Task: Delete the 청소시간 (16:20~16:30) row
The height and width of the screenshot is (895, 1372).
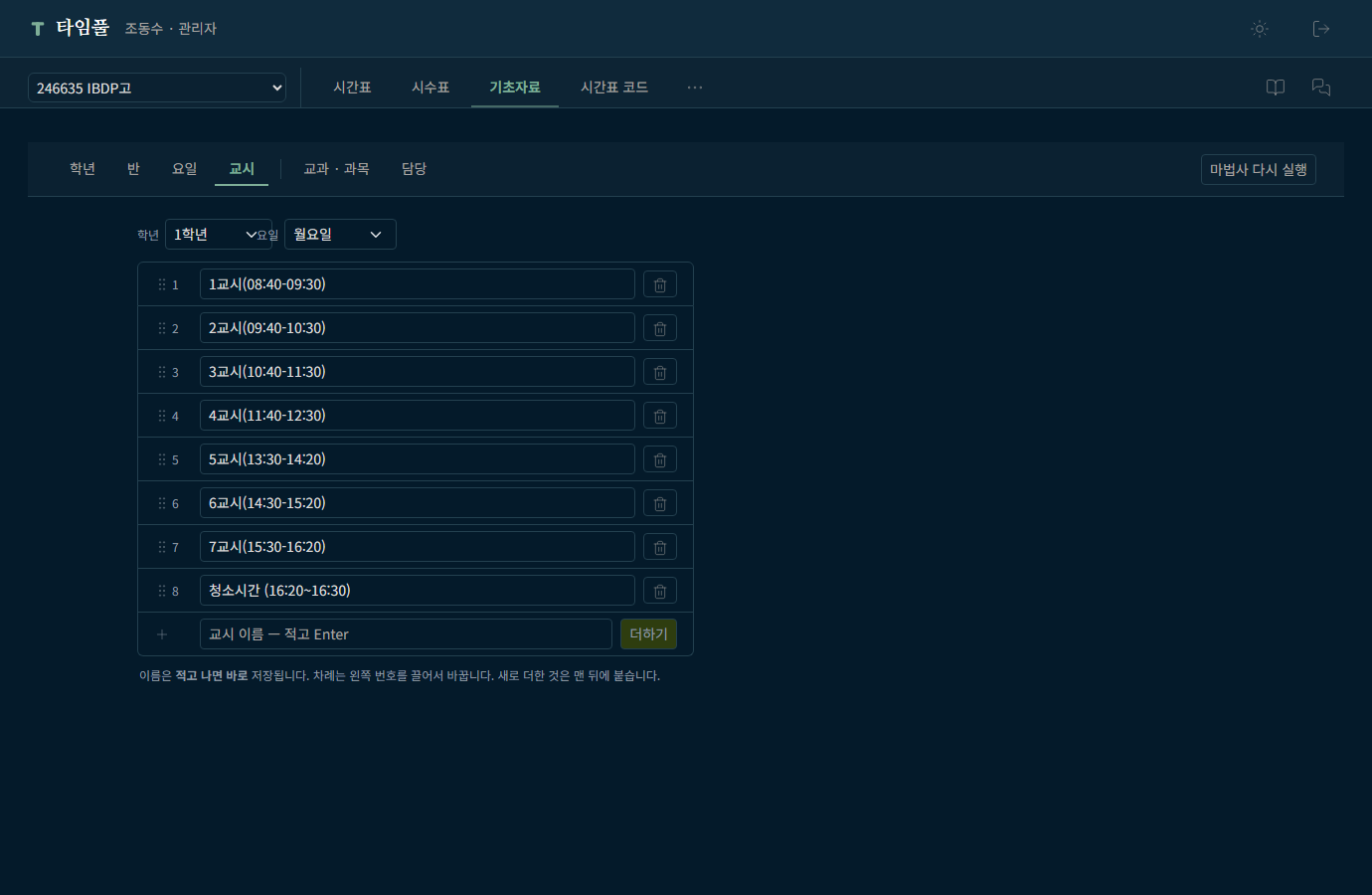Action: click(660, 591)
